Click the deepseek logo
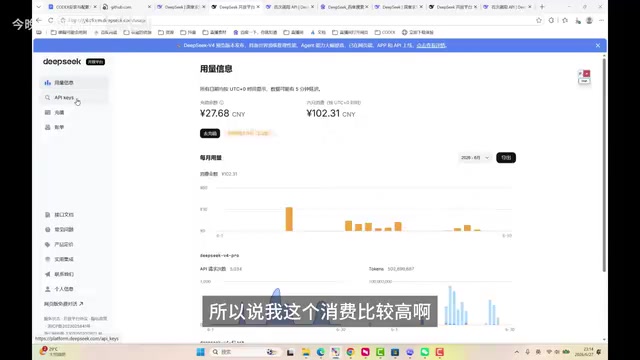 coord(62,62)
